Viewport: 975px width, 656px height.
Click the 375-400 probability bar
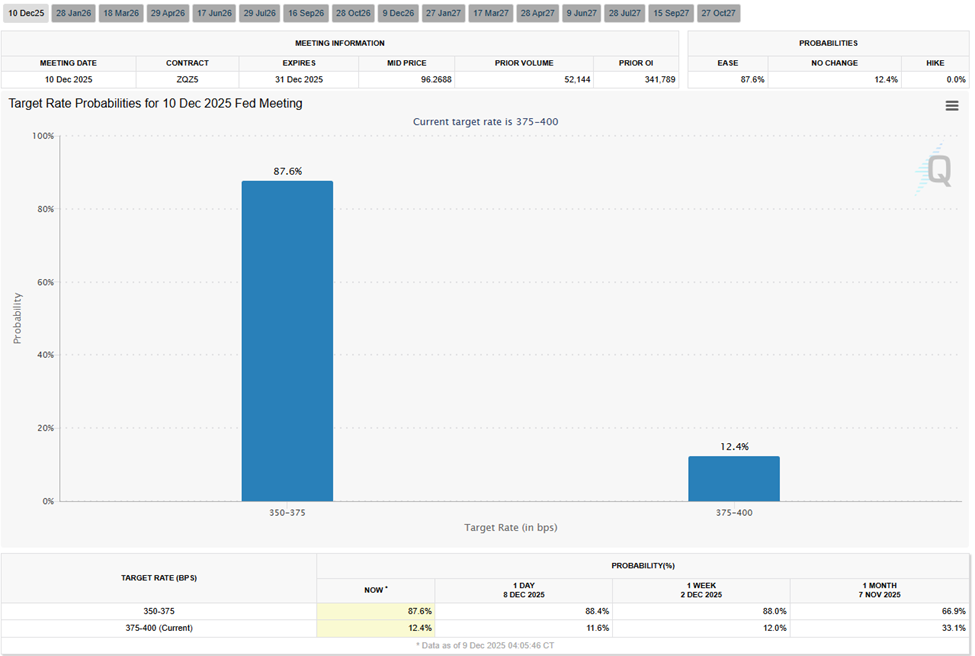(734, 478)
